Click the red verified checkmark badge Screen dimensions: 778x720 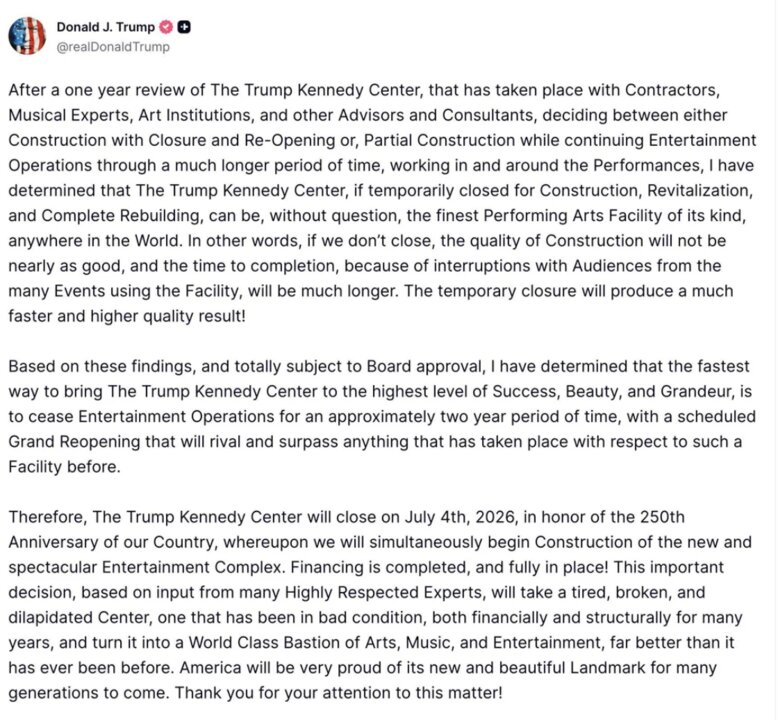(166, 28)
